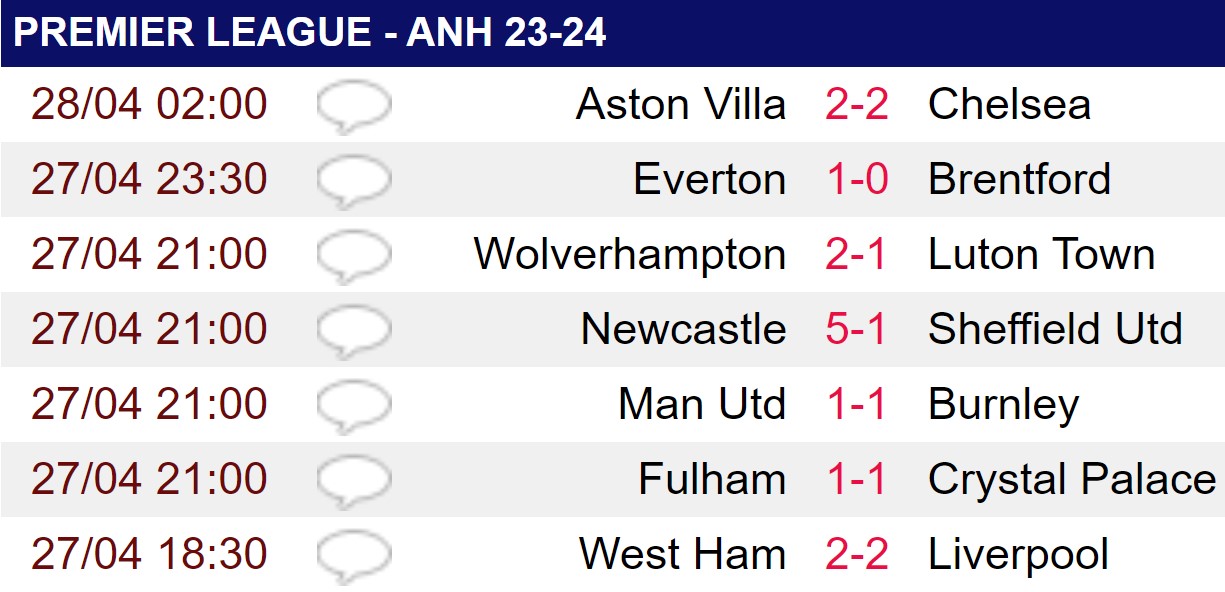Select the Sheffield Utd team link
The image size is (1225, 592).
(1055, 329)
